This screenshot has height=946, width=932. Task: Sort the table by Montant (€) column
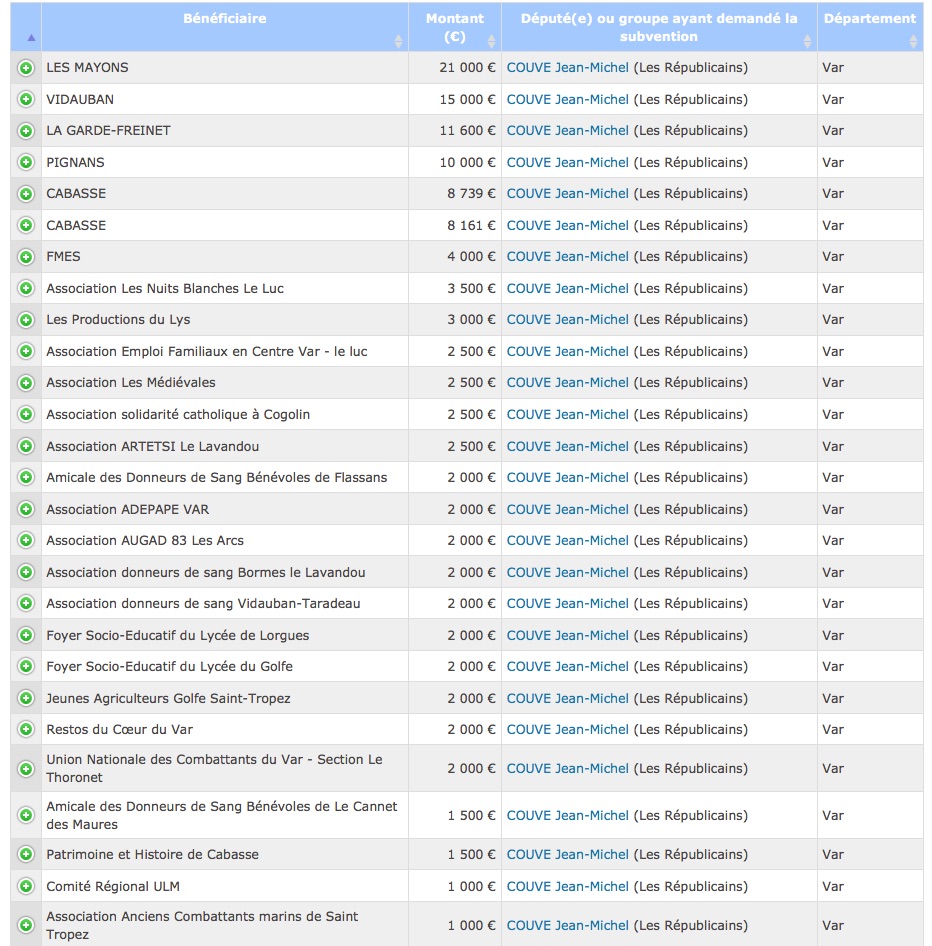tap(455, 27)
